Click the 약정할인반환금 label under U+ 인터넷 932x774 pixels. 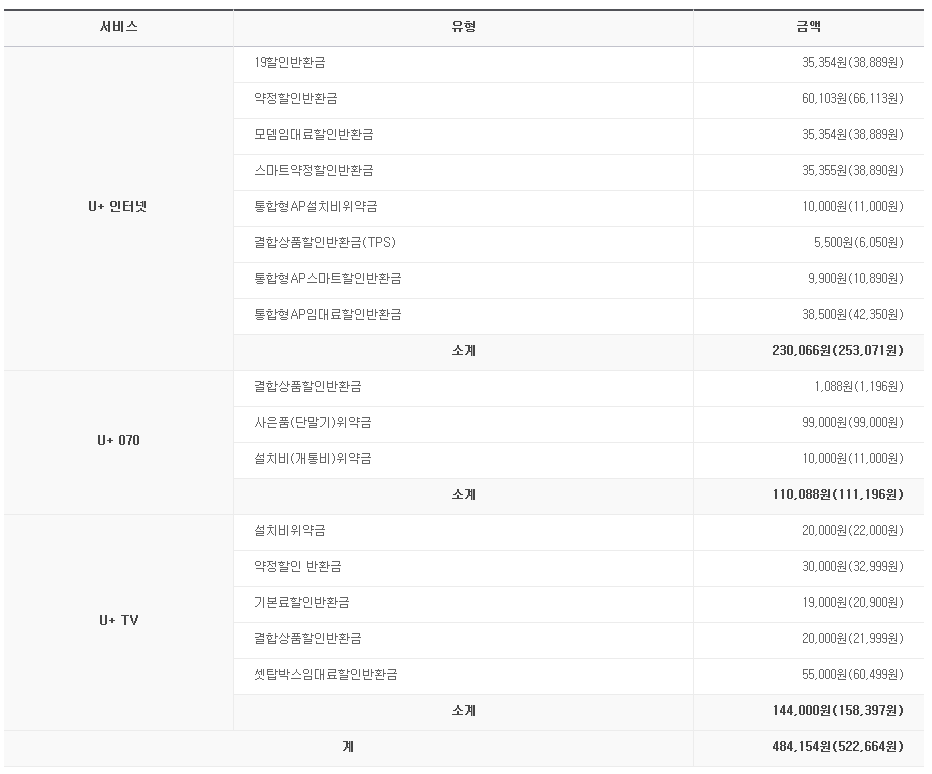pyautogui.click(x=295, y=99)
